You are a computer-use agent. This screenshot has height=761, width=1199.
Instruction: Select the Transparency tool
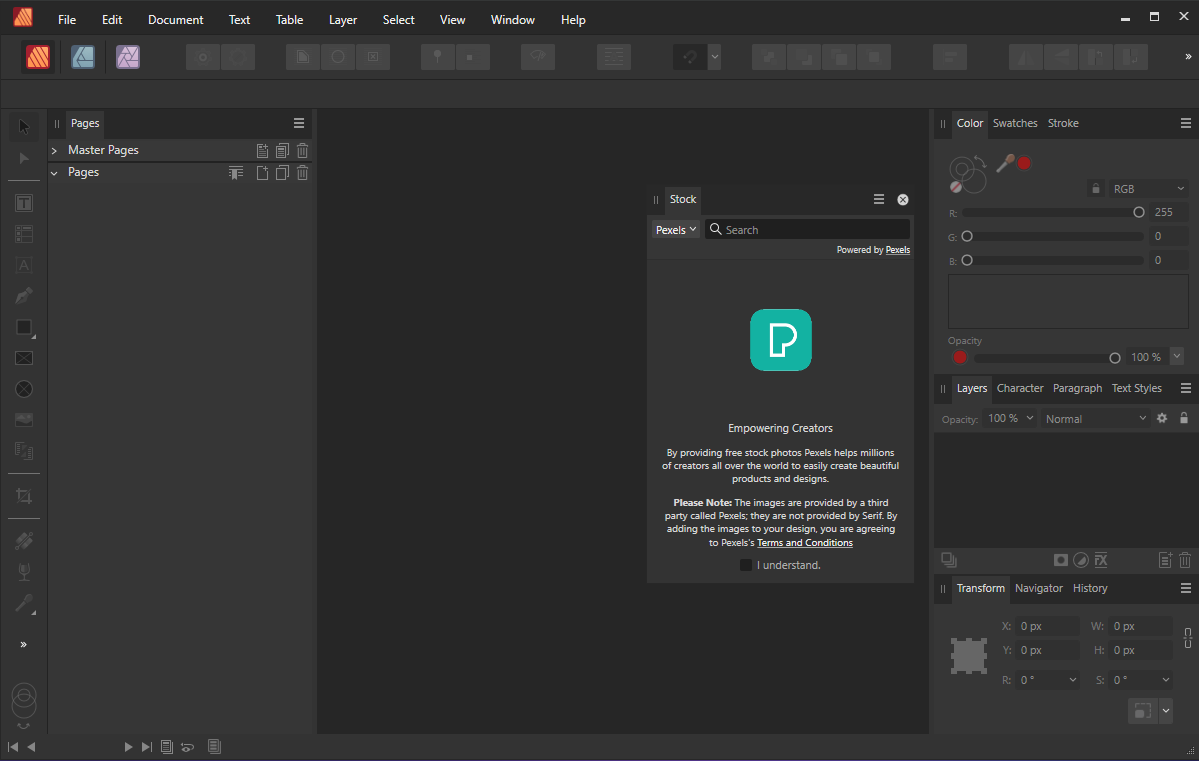24,572
